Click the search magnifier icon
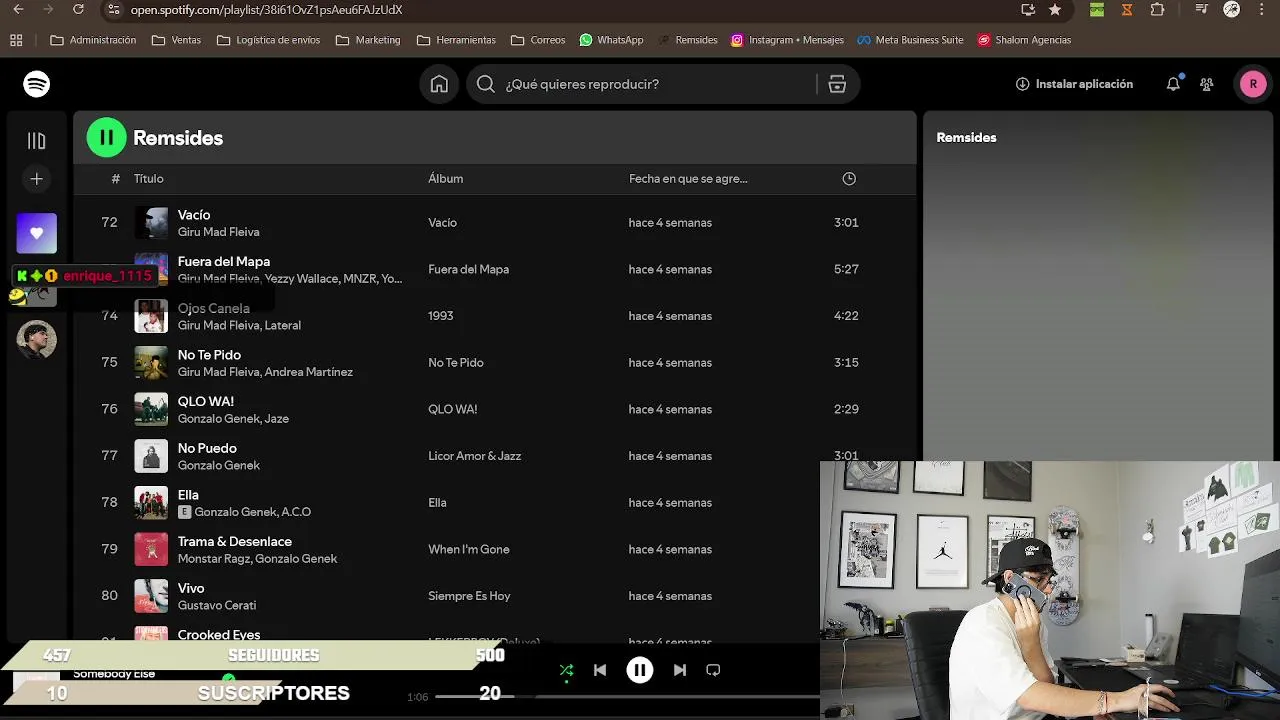 click(486, 84)
